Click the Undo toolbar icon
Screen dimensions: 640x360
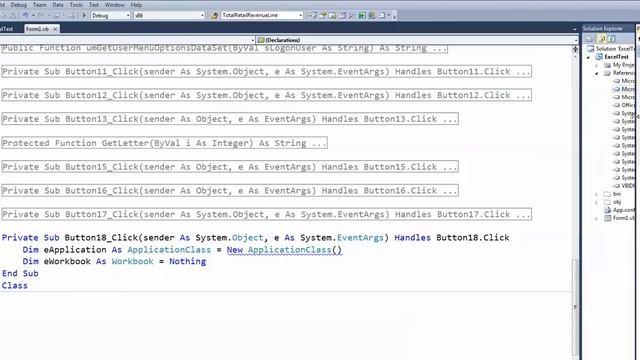point(25,16)
